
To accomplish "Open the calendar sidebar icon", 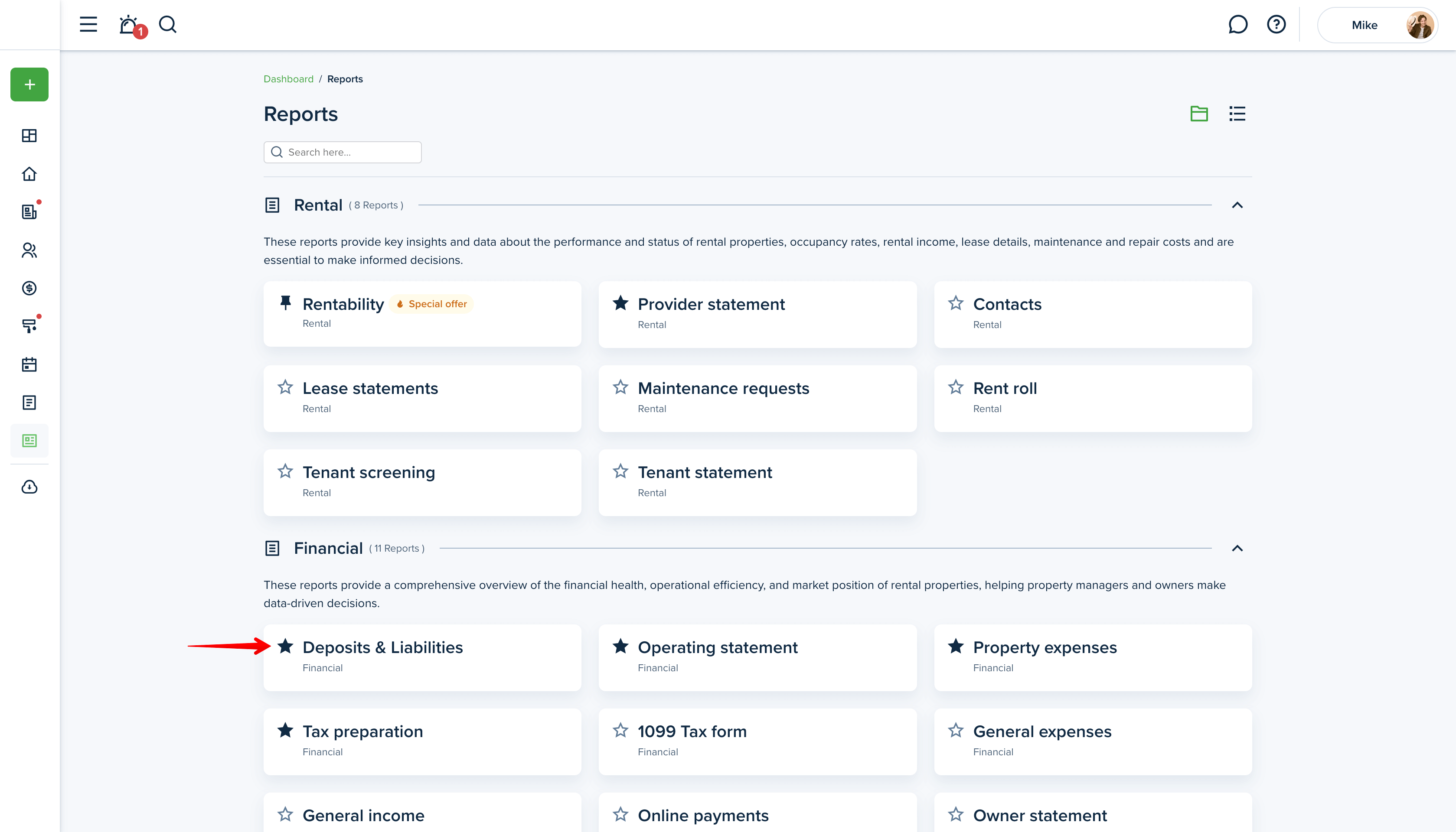I will 29,364.
